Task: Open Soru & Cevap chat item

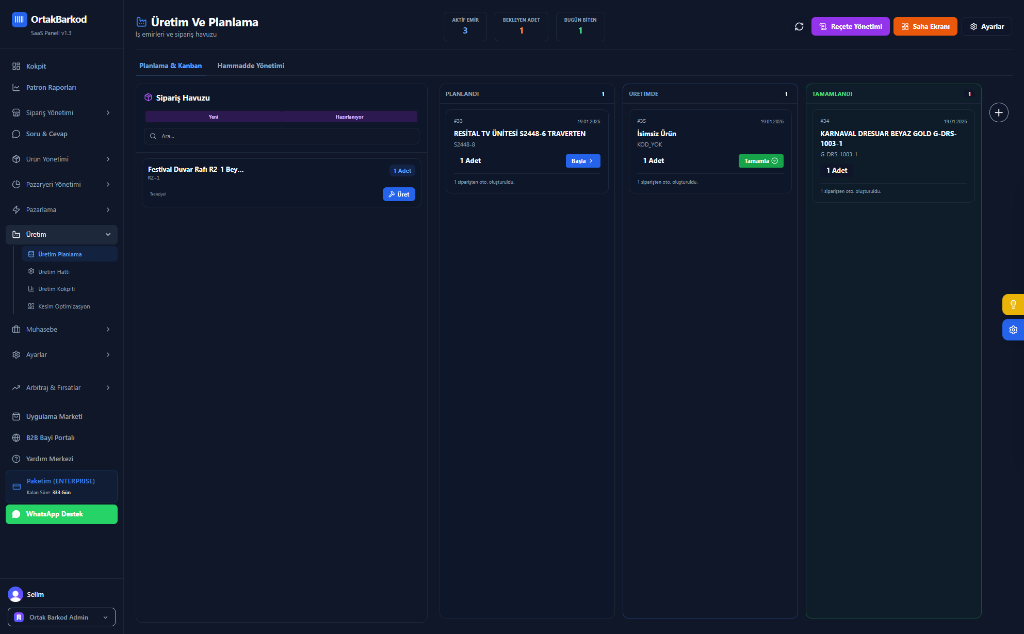Action: (x=46, y=134)
